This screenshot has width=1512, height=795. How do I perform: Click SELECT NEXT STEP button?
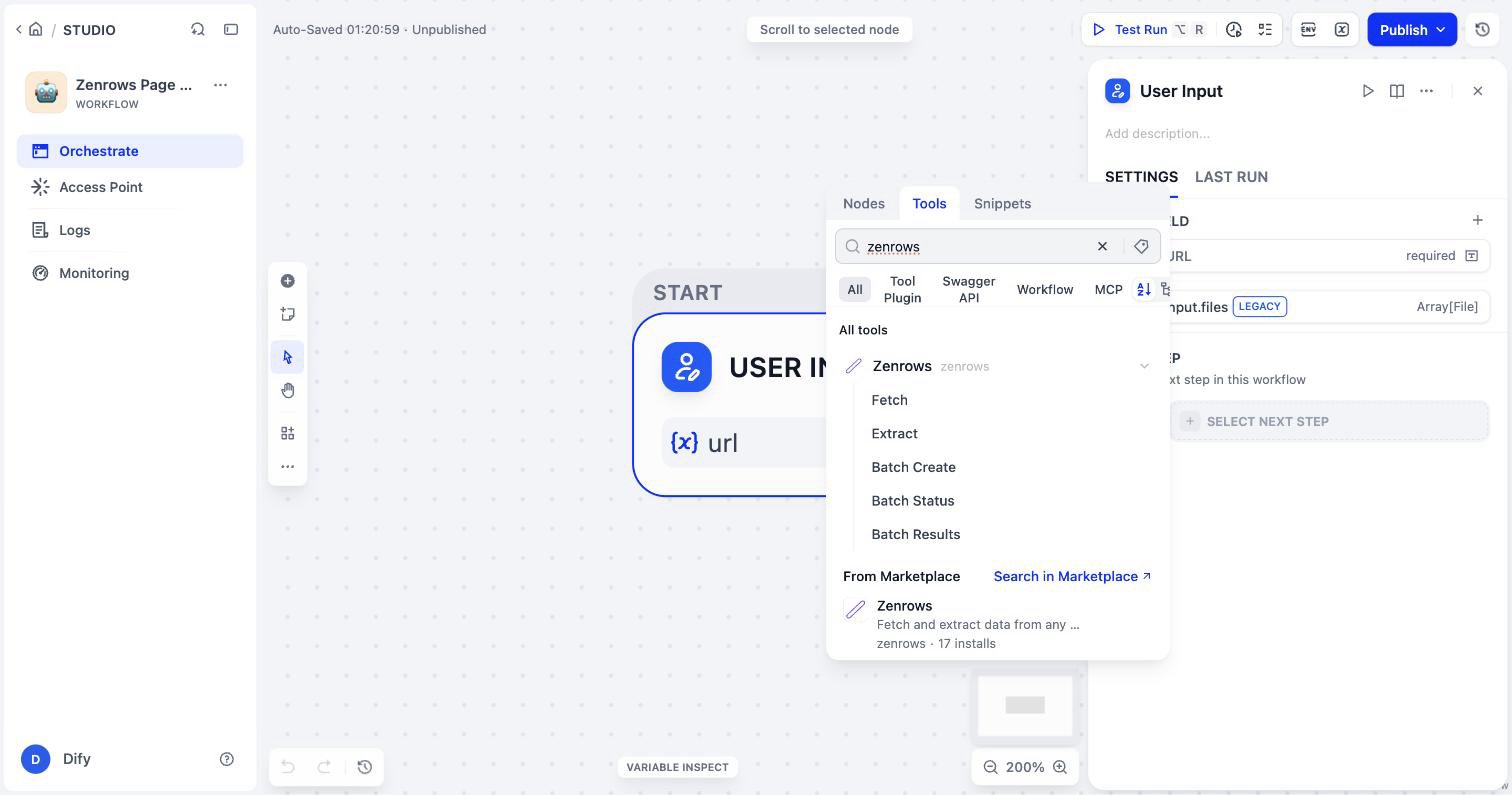pos(1329,421)
